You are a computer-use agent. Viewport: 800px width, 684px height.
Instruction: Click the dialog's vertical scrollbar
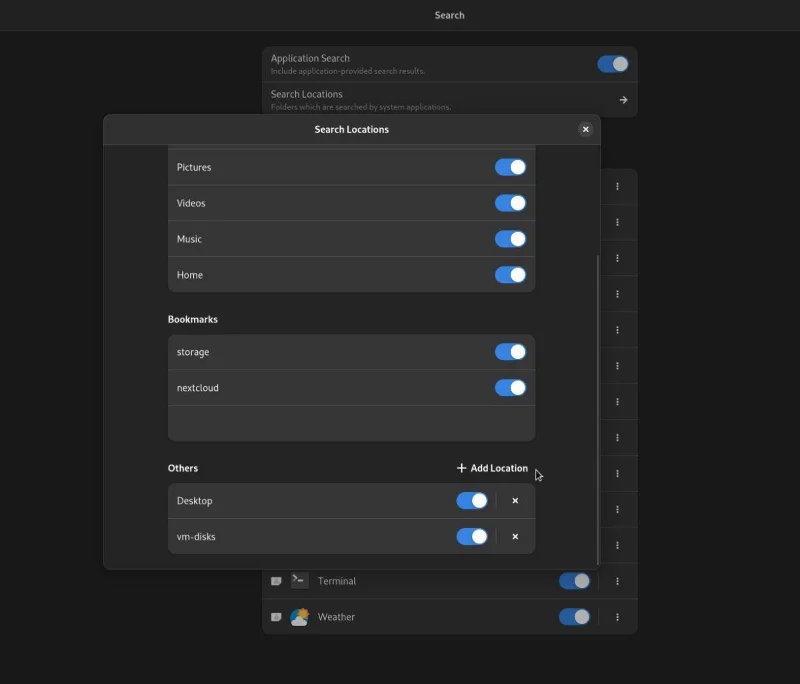point(597,410)
